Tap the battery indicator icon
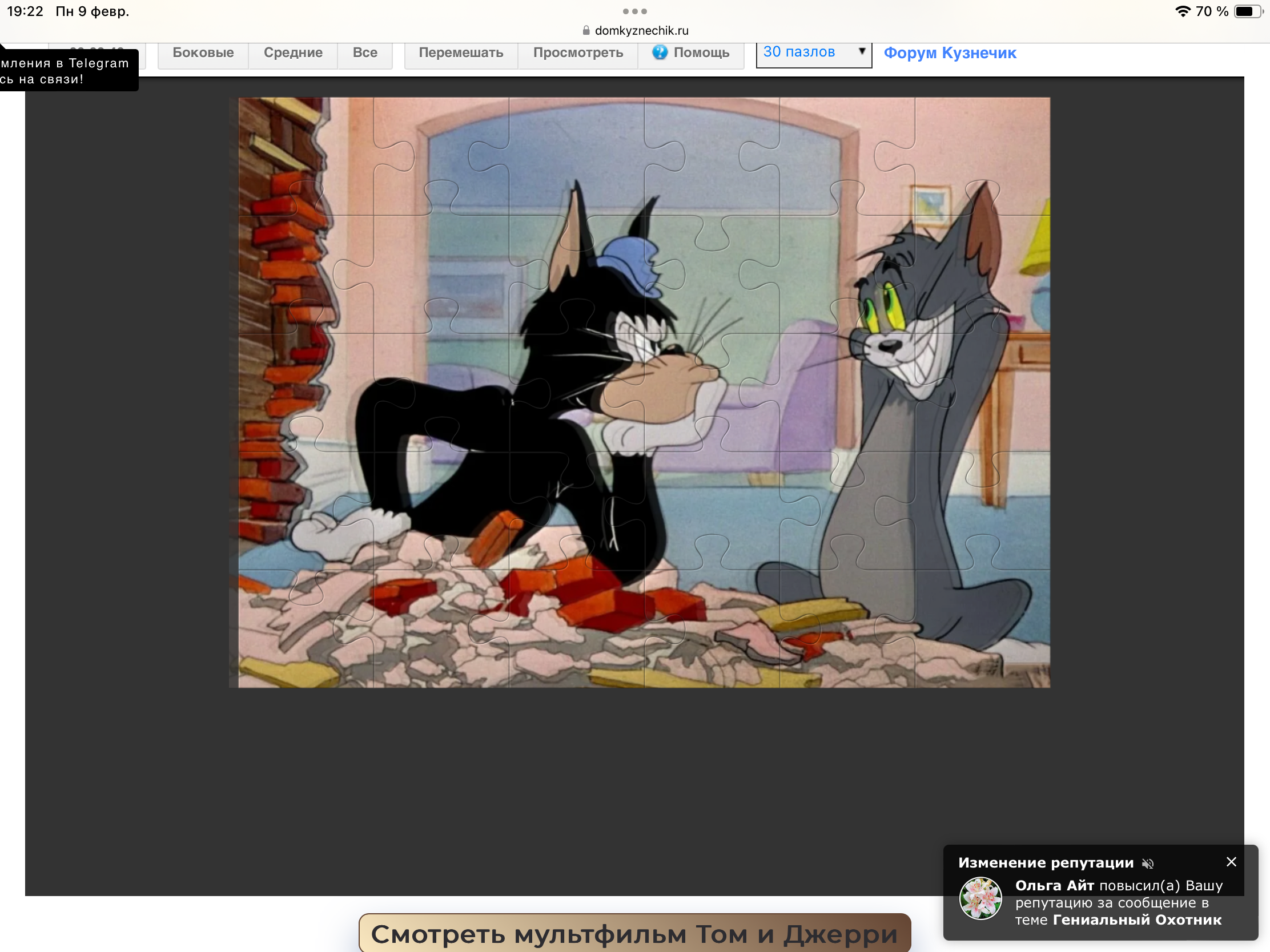 point(1248,11)
